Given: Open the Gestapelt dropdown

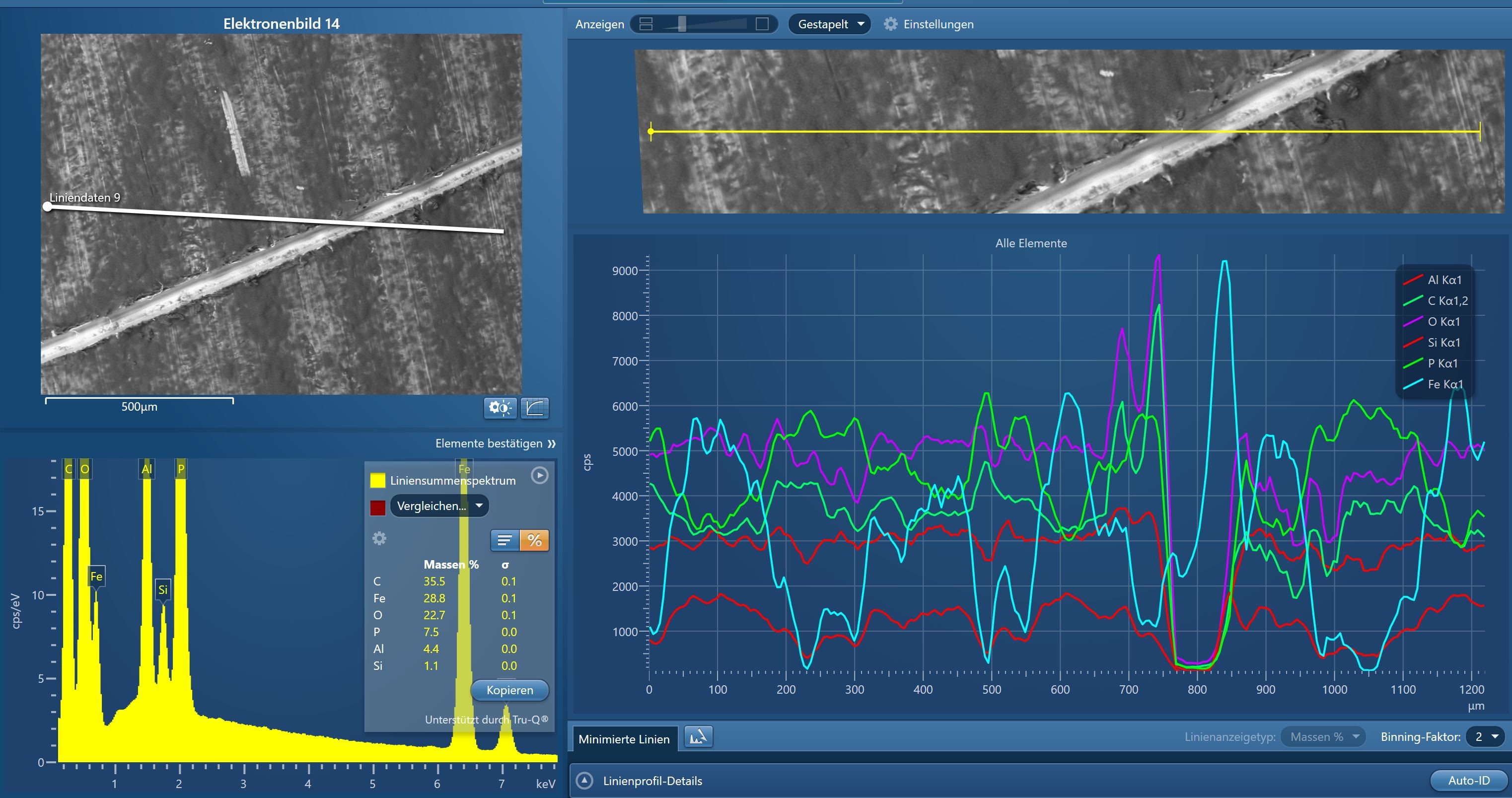Looking at the screenshot, I should point(829,24).
